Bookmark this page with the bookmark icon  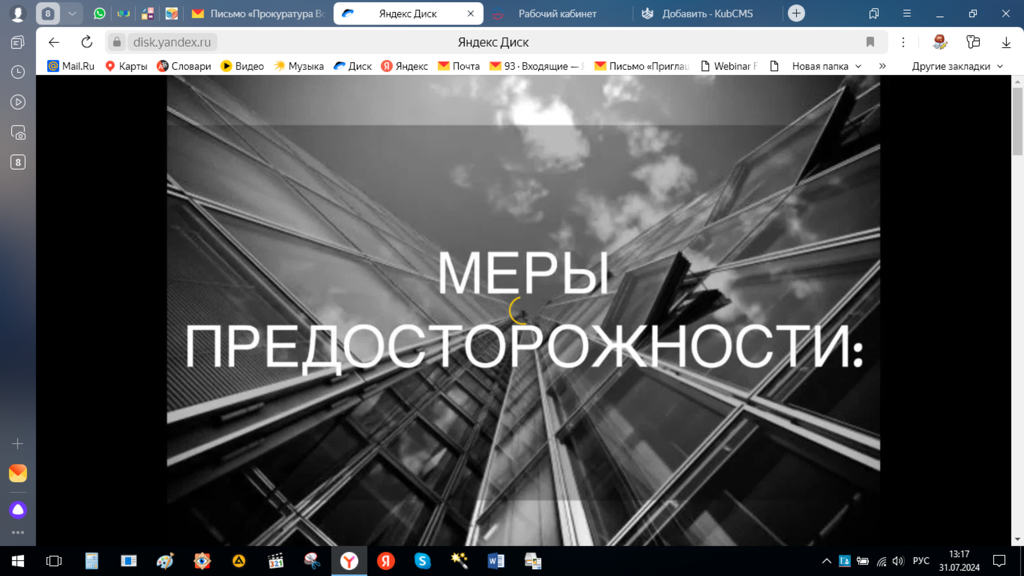870,42
